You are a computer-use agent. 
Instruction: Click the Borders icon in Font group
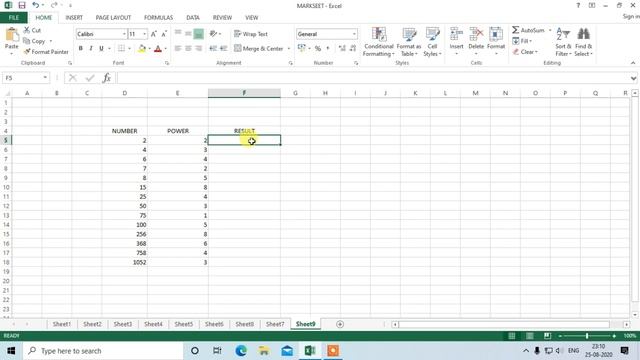coord(121,49)
